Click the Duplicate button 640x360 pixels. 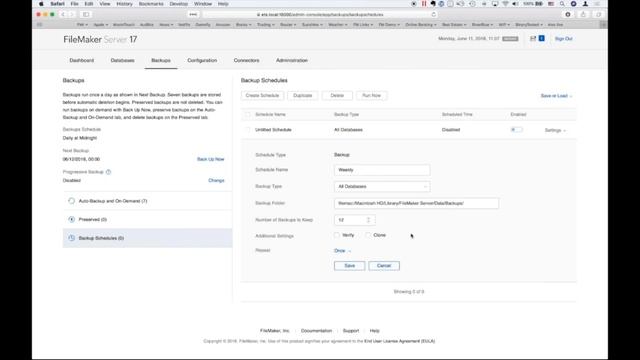pos(302,96)
